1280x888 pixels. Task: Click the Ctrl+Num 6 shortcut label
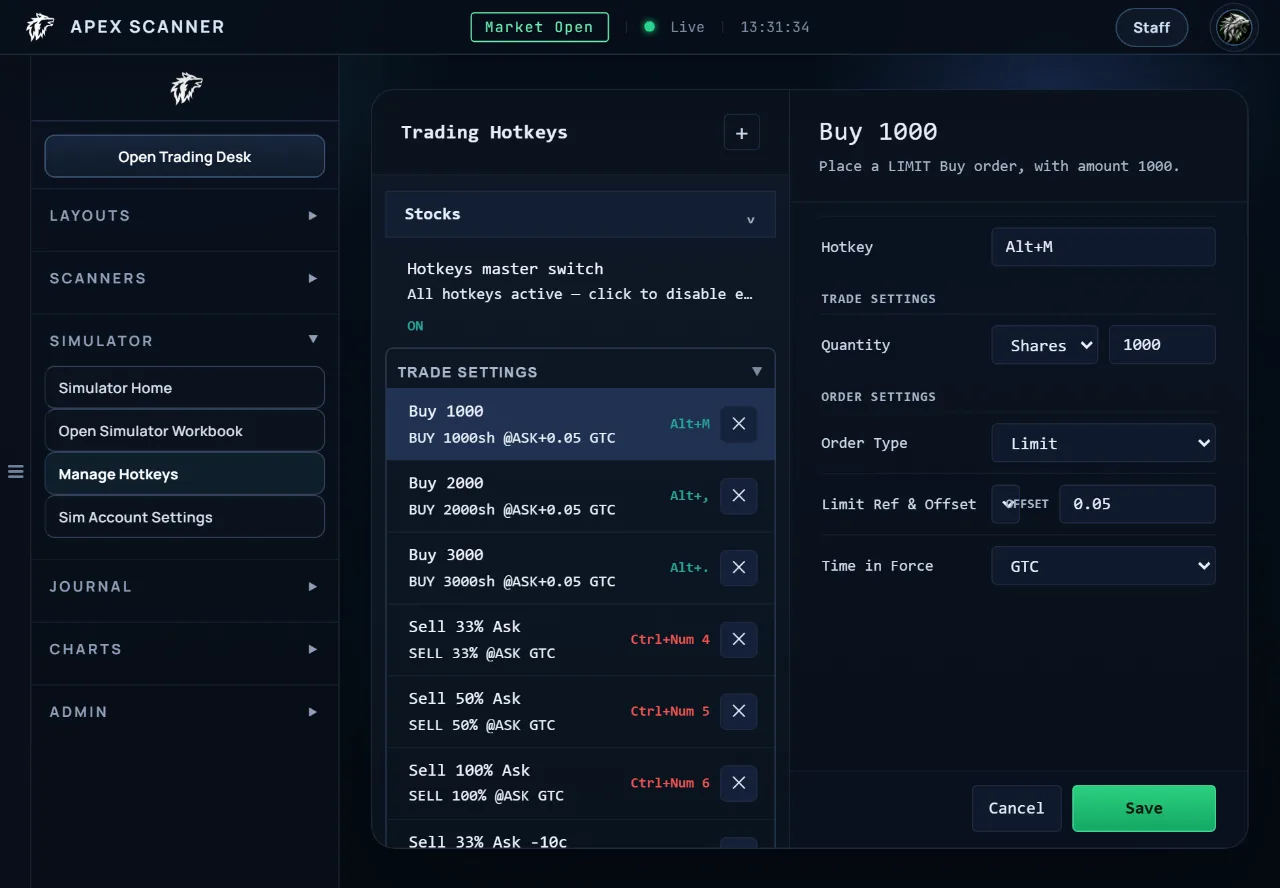click(670, 784)
